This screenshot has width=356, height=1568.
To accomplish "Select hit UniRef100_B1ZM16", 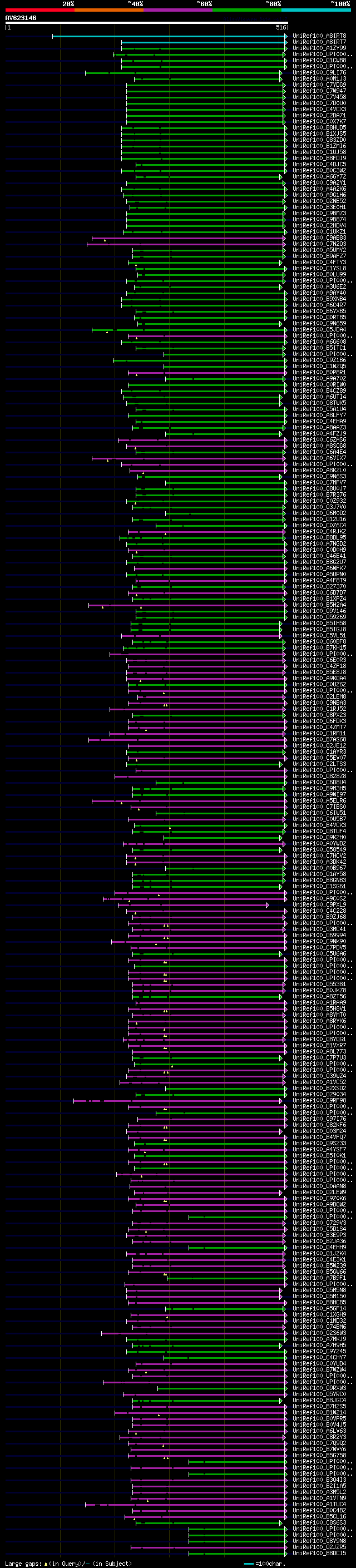I will pyautogui.click(x=319, y=146).
